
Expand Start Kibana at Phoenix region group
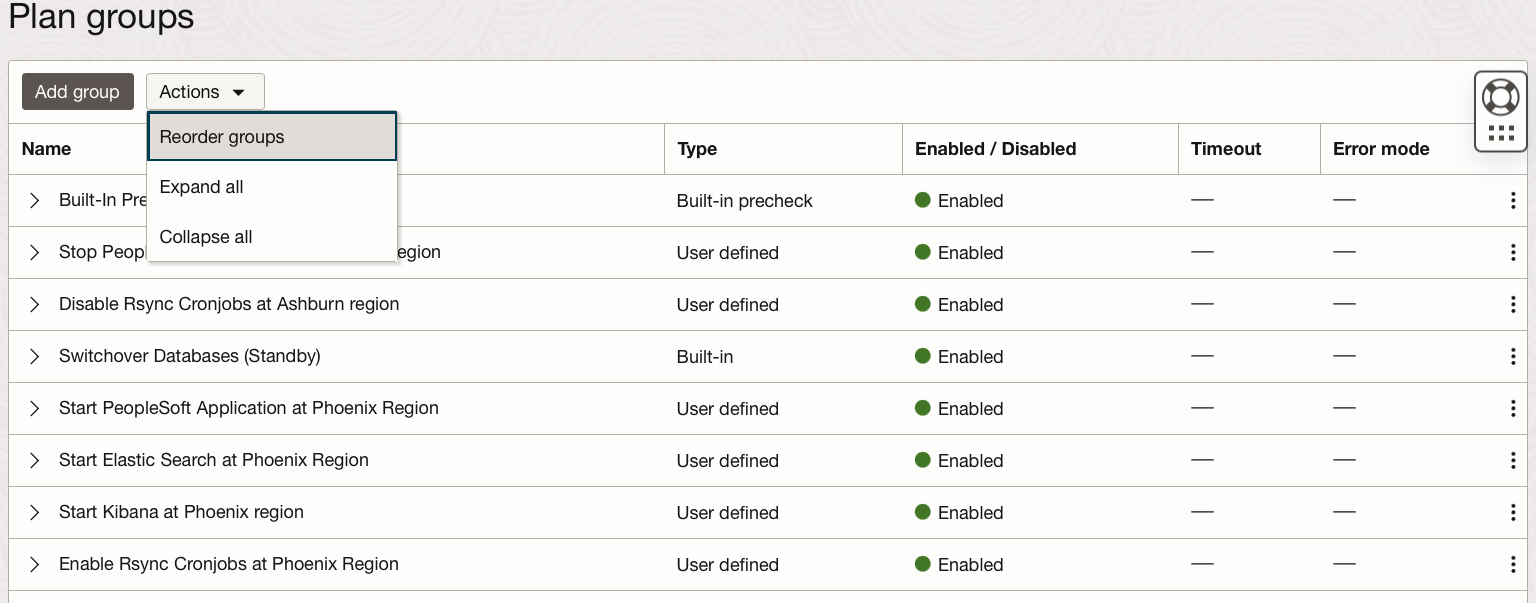point(35,513)
